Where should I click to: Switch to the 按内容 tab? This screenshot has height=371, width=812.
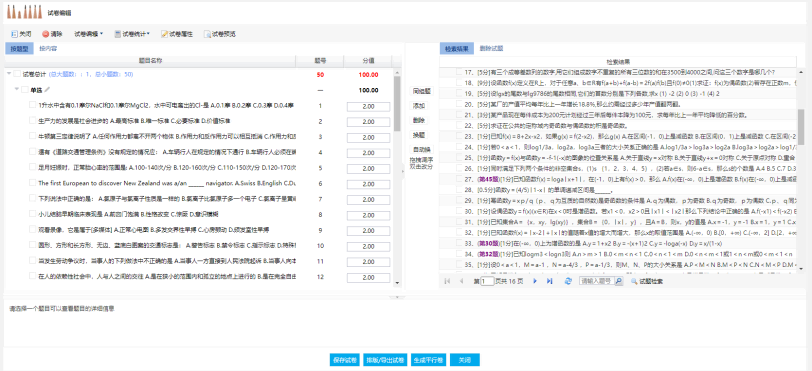[x=48, y=49]
